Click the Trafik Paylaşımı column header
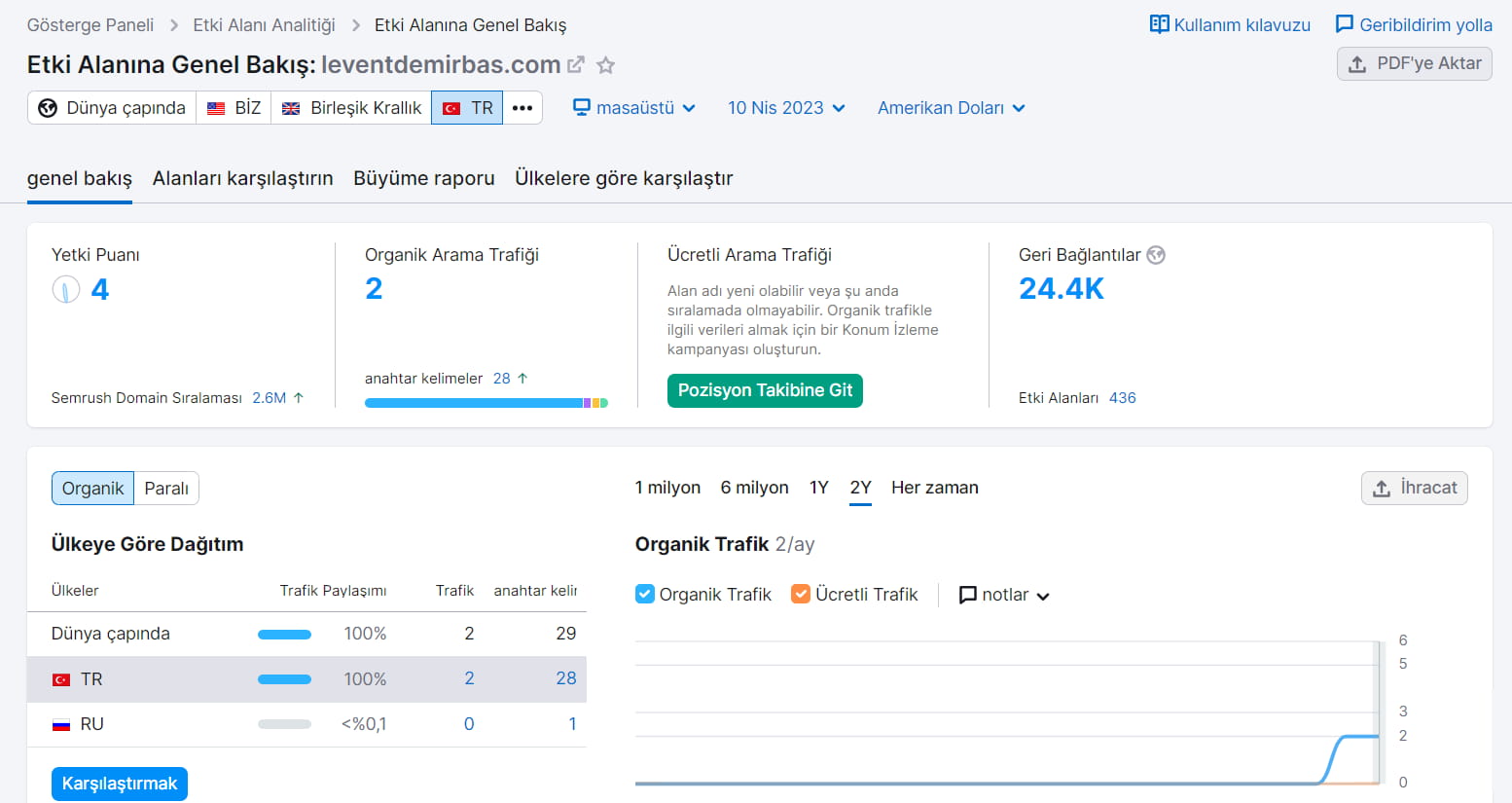 (x=333, y=591)
